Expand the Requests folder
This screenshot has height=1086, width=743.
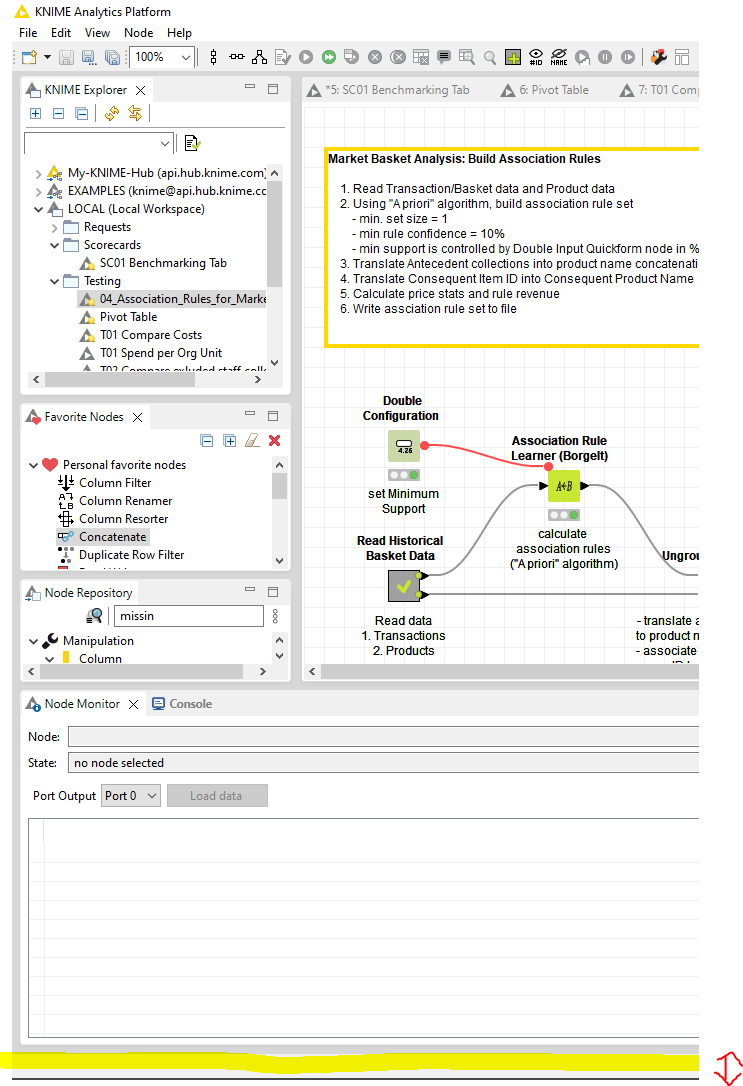55,227
